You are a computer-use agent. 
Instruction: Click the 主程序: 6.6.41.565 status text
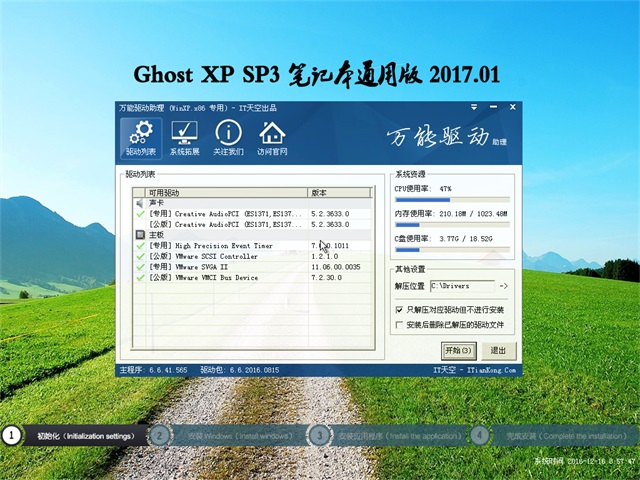[153, 370]
